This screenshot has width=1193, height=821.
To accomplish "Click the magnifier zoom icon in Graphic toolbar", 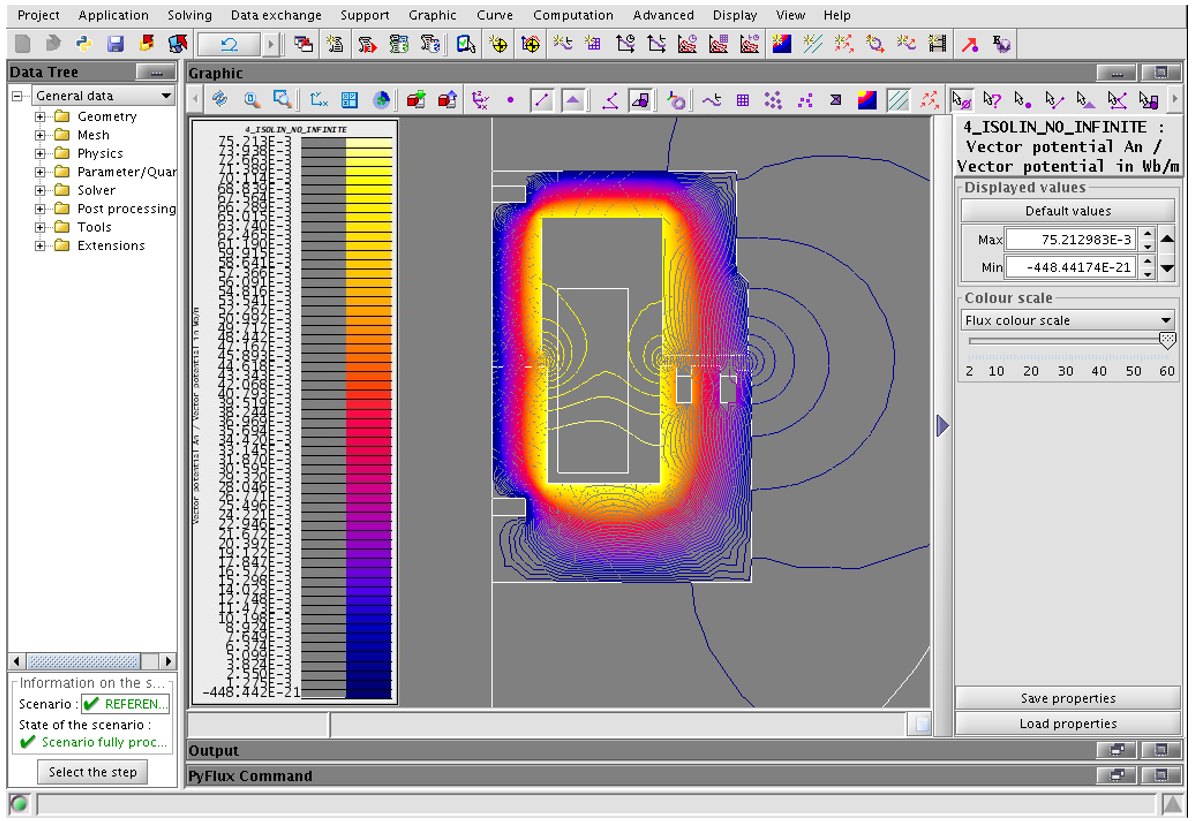I will (x=252, y=99).
